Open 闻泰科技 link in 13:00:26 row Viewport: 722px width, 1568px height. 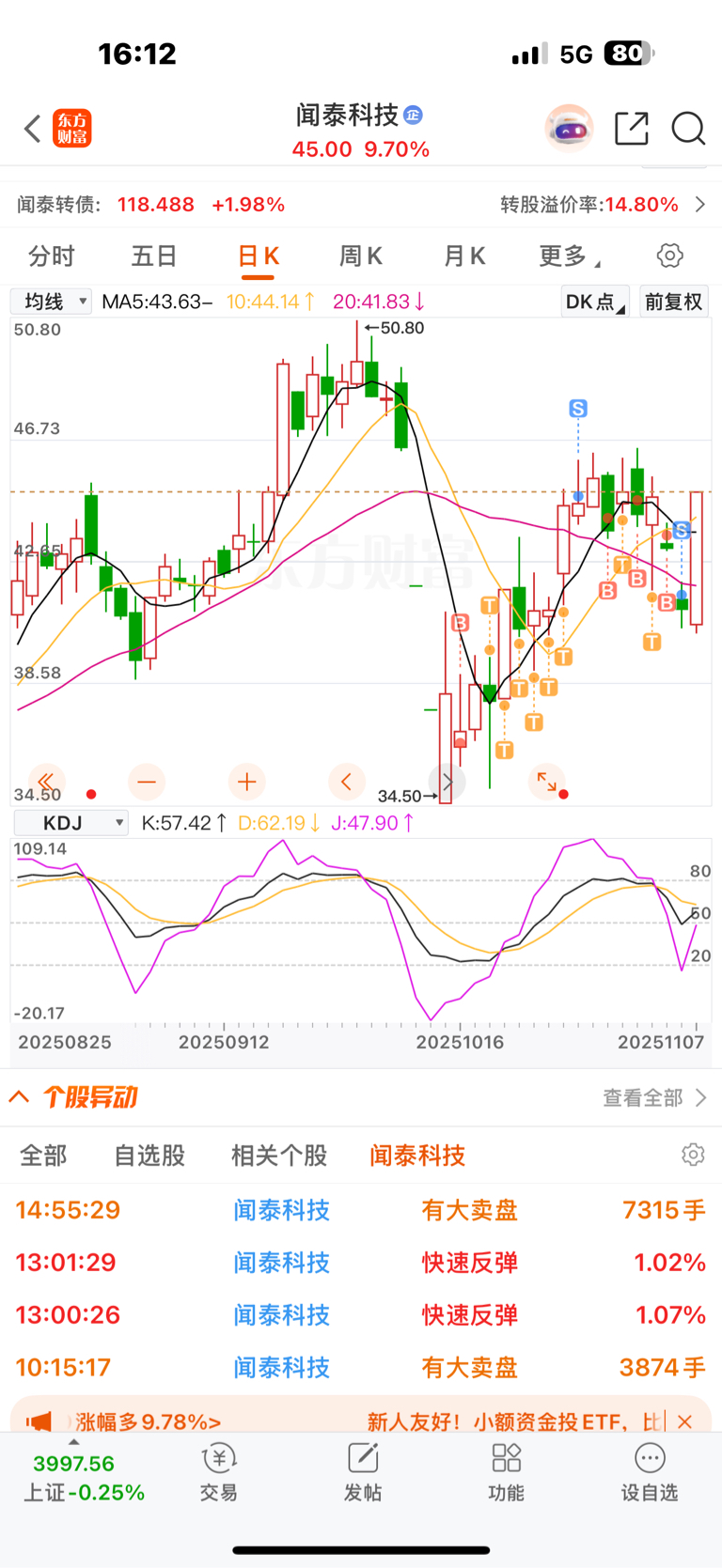(x=282, y=1315)
